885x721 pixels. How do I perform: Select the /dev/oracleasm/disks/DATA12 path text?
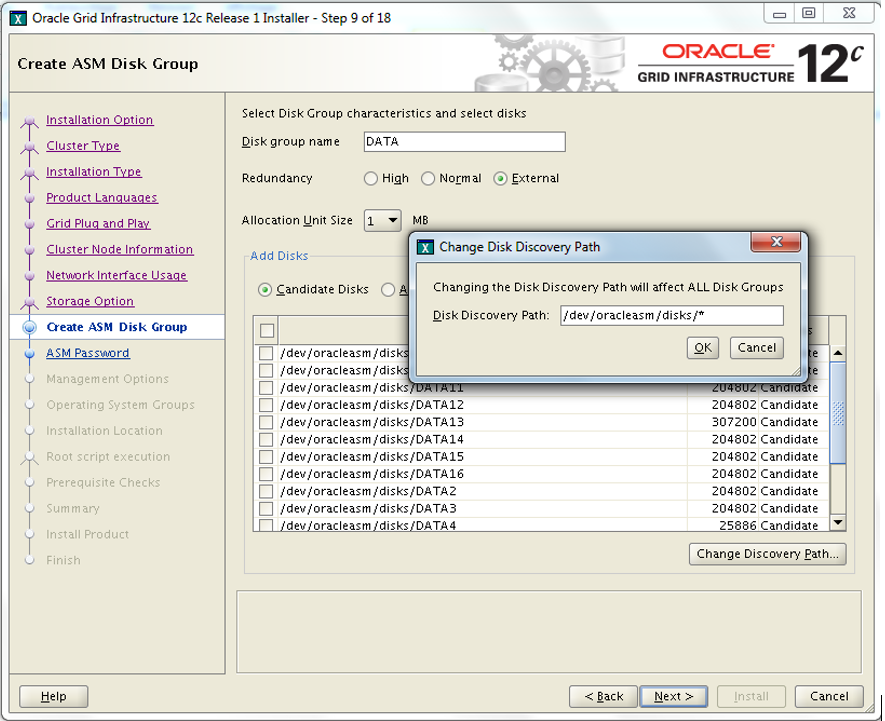[x=372, y=405]
